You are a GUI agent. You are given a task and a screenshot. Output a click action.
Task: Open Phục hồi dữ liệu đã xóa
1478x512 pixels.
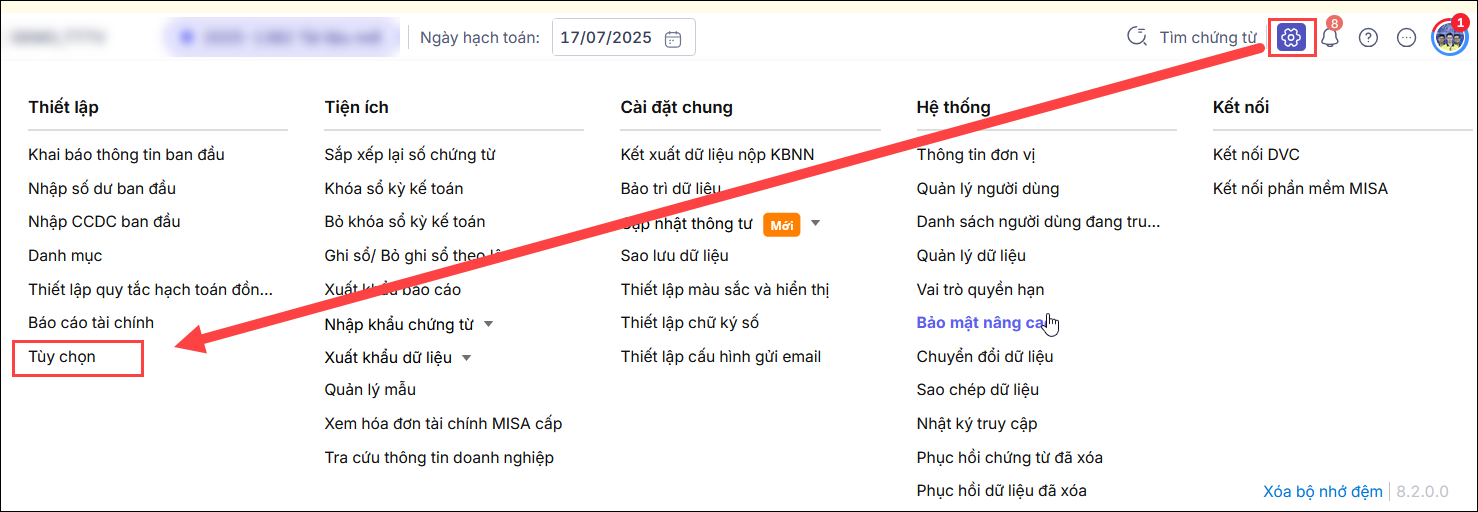click(x=1001, y=491)
